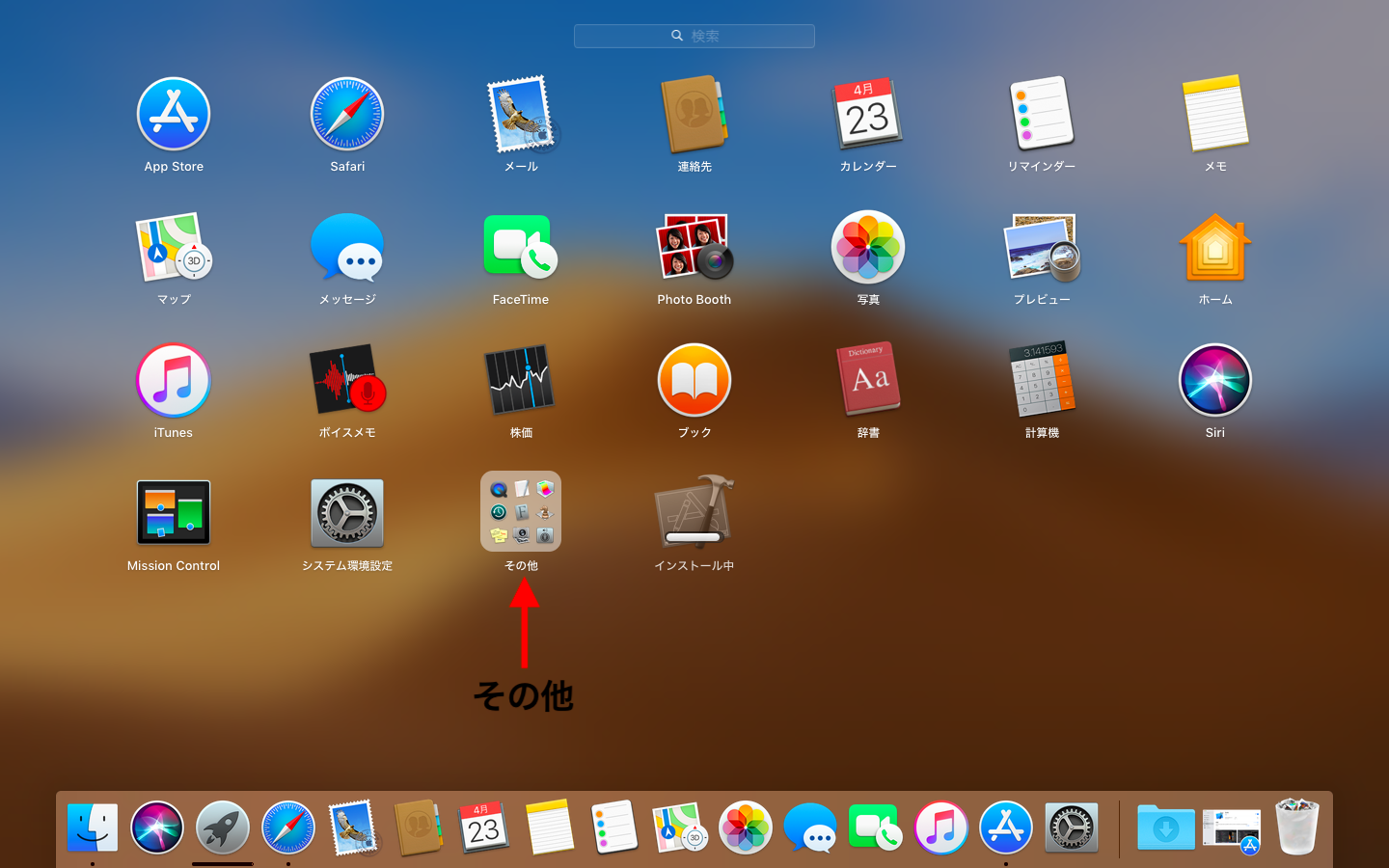The image size is (1389, 868).
Task: Open プレビュー app
Action: [x=1042, y=247]
